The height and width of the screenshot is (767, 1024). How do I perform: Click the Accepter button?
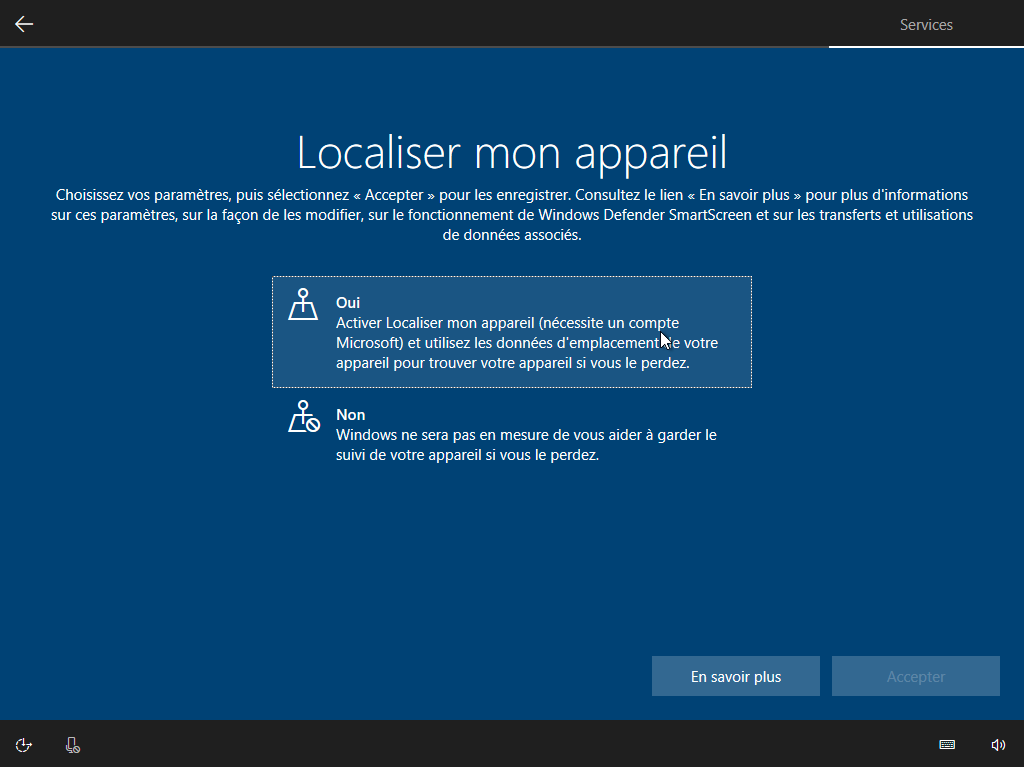[x=916, y=676]
